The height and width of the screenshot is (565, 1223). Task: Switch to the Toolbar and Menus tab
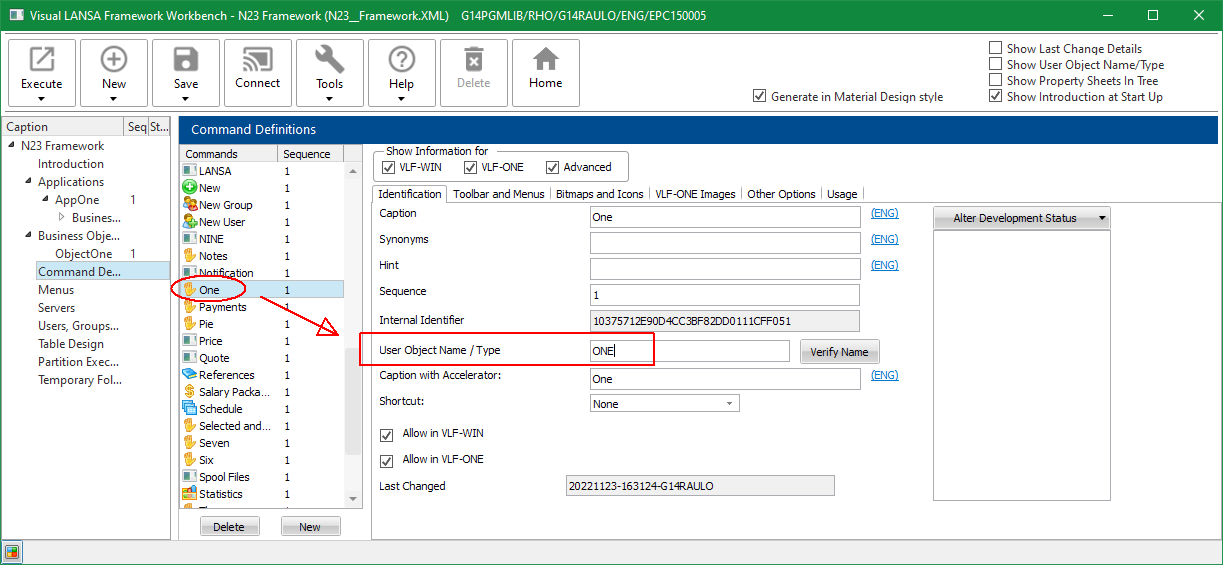coord(499,194)
